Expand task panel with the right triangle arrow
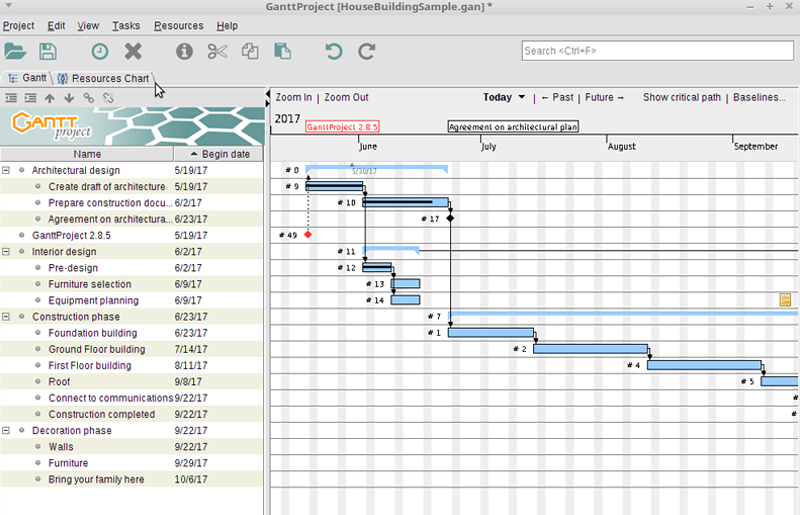The height and width of the screenshot is (515, 800). click(268, 104)
